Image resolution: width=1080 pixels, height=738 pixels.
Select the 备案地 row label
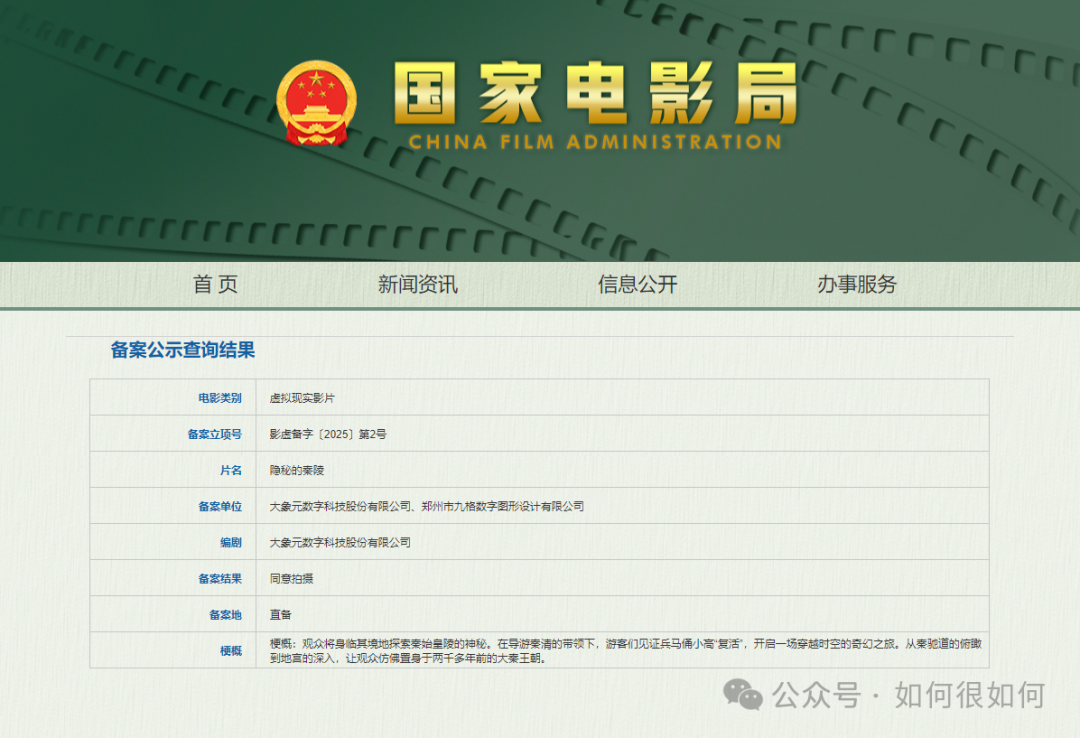point(225,615)
